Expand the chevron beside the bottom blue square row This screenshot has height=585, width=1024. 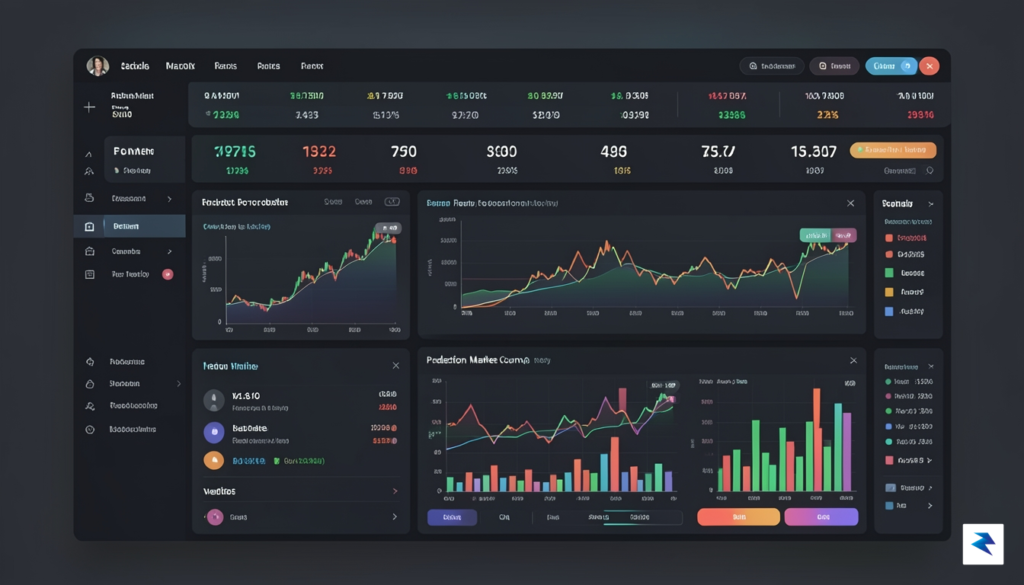tap(930, 505)
